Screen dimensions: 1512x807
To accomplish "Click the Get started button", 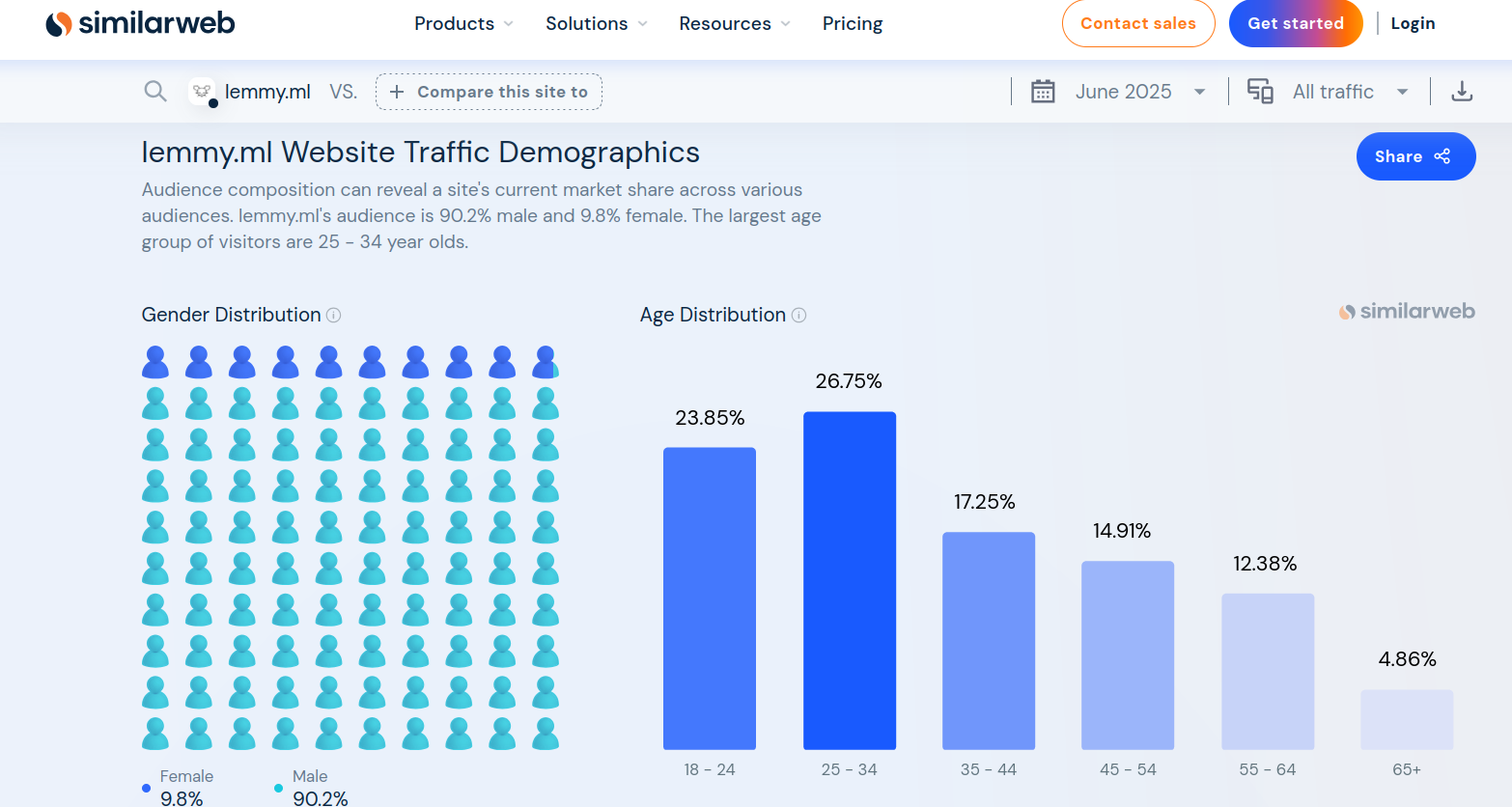I will tap(1295, 23).
